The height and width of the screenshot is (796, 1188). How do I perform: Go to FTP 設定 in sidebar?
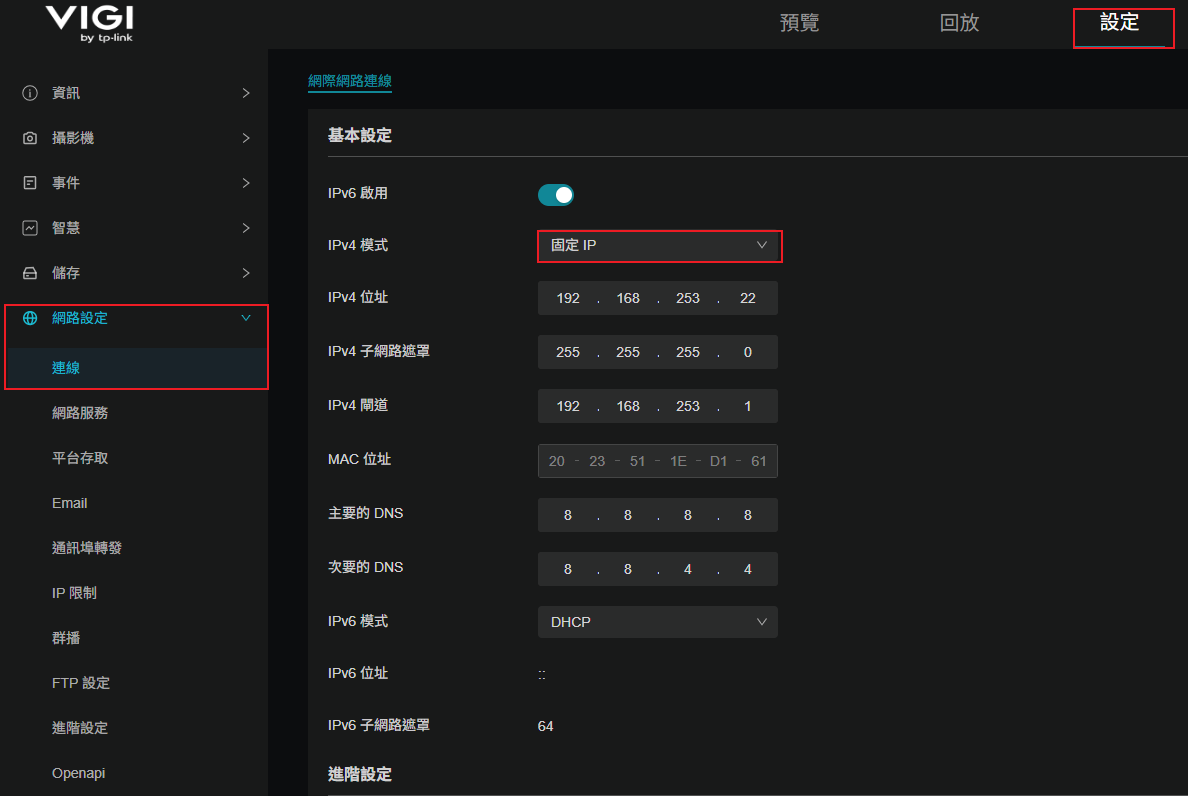click(81, 683)
